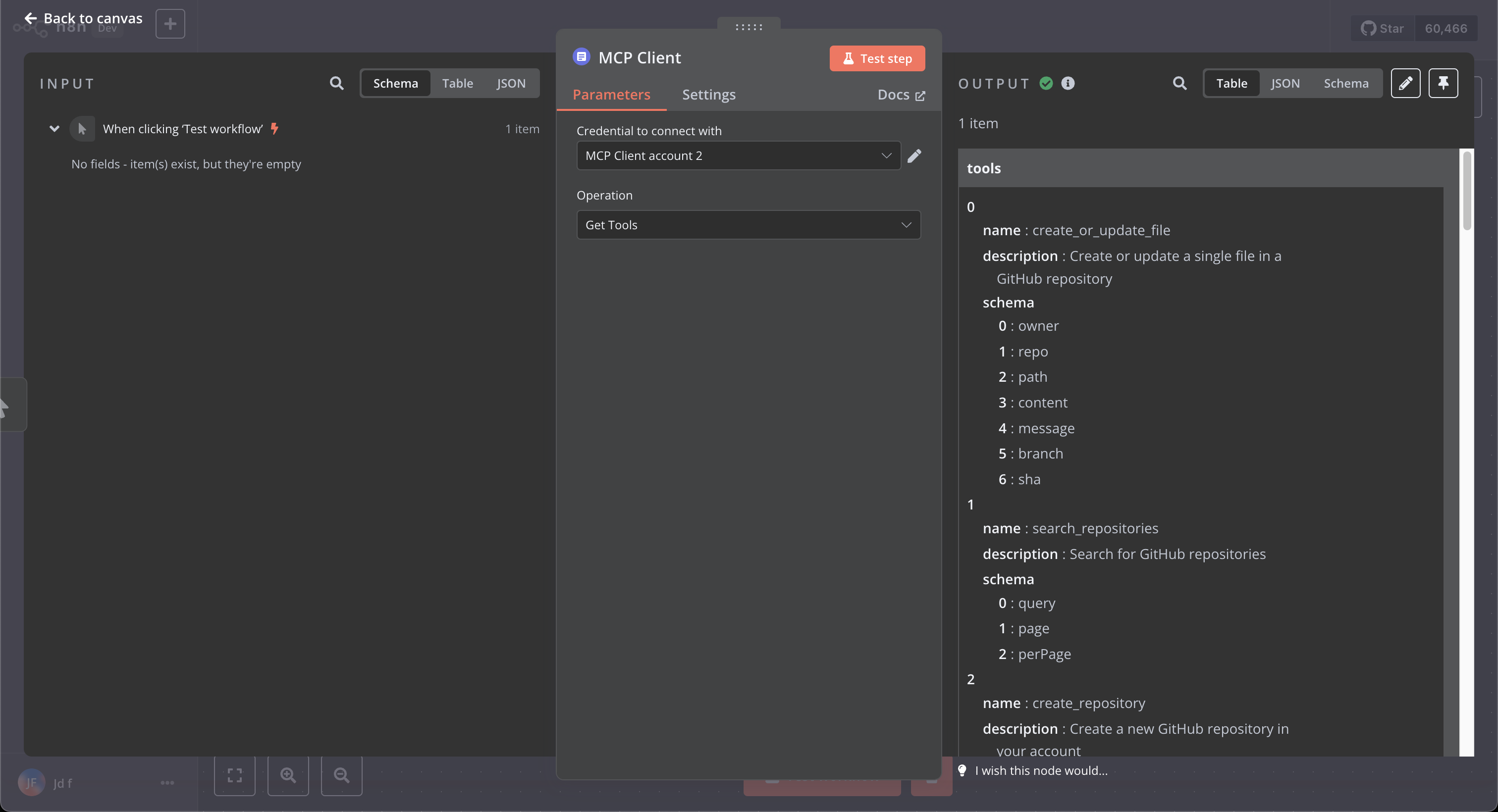Switch to the Settings tab
This screenshot has width=1498, height=812.
(x=708, y=94)
